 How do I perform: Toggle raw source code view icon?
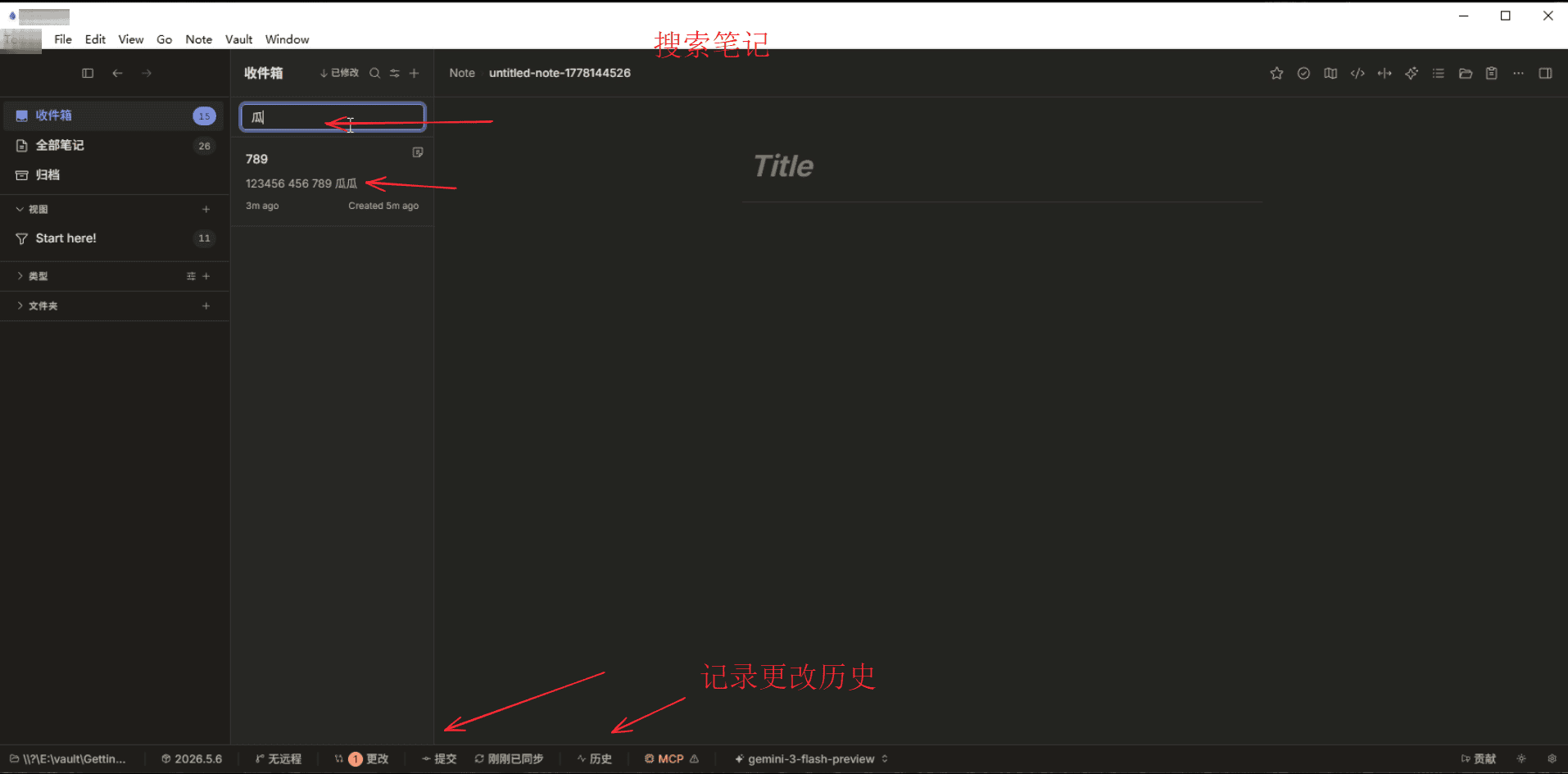(x=1357, y=73)
